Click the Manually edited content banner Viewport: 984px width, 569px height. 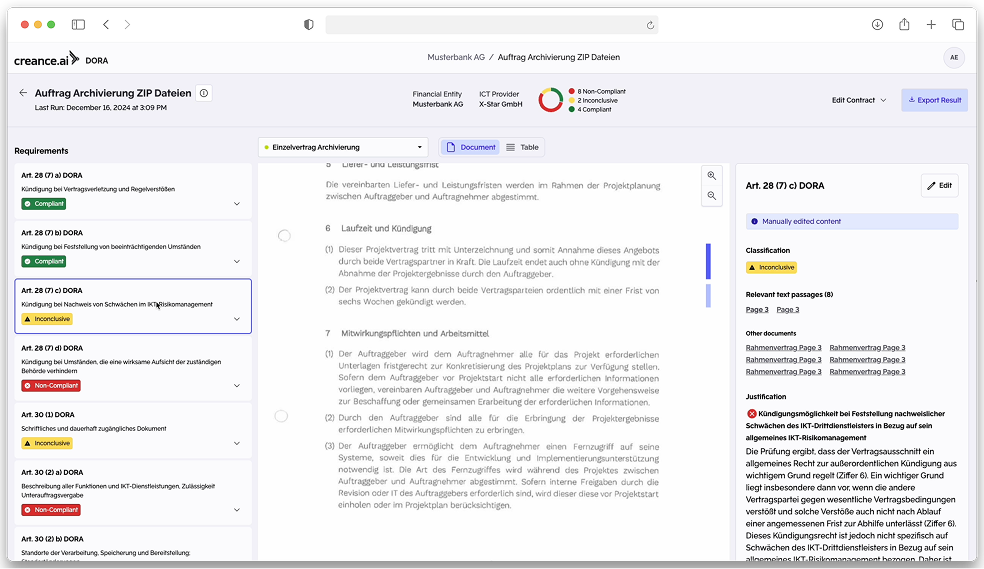tap(852, 221)
